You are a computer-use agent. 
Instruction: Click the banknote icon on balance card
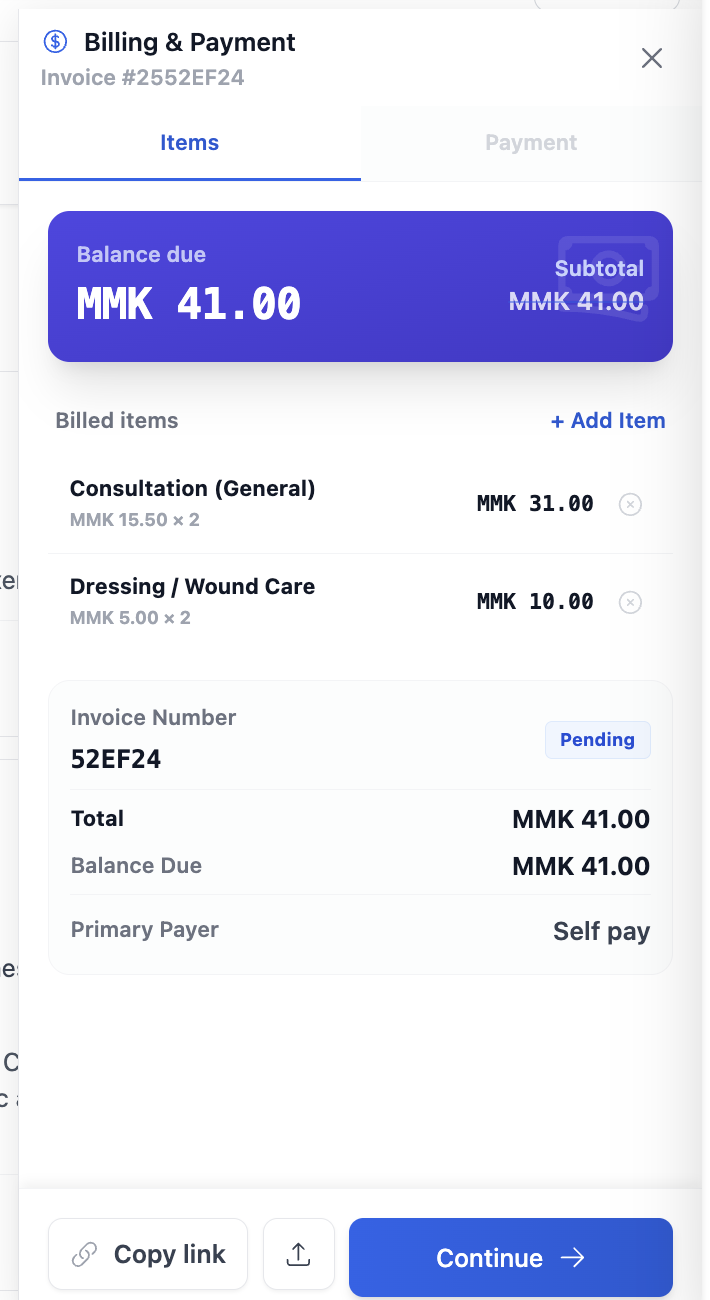(x=608, y=277)
